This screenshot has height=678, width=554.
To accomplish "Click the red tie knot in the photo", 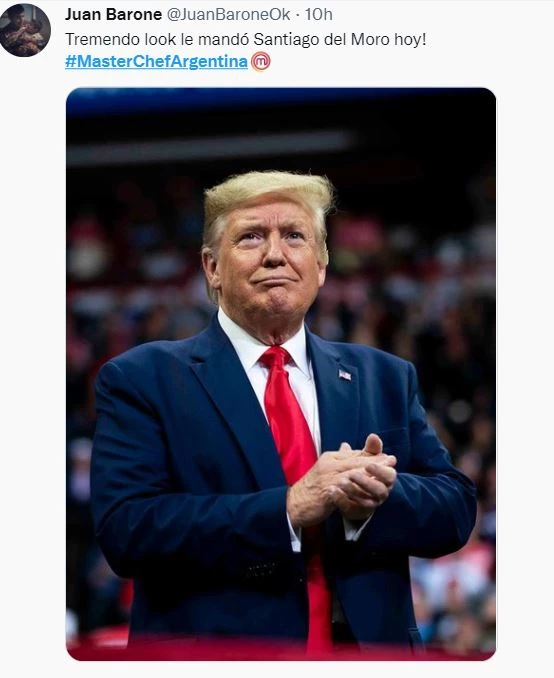I will click(275, 360).
